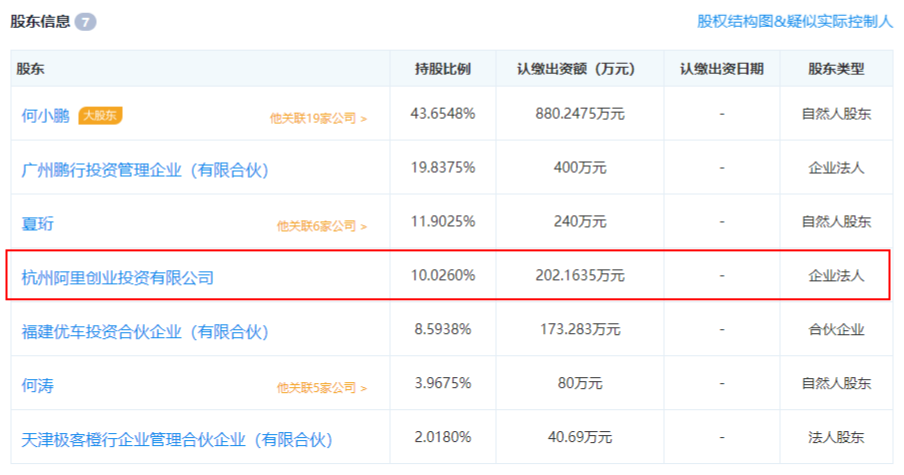Click the 认缴出资日期 column header
The width and height of the screenshot is (904, 475).
pos(722,69)
